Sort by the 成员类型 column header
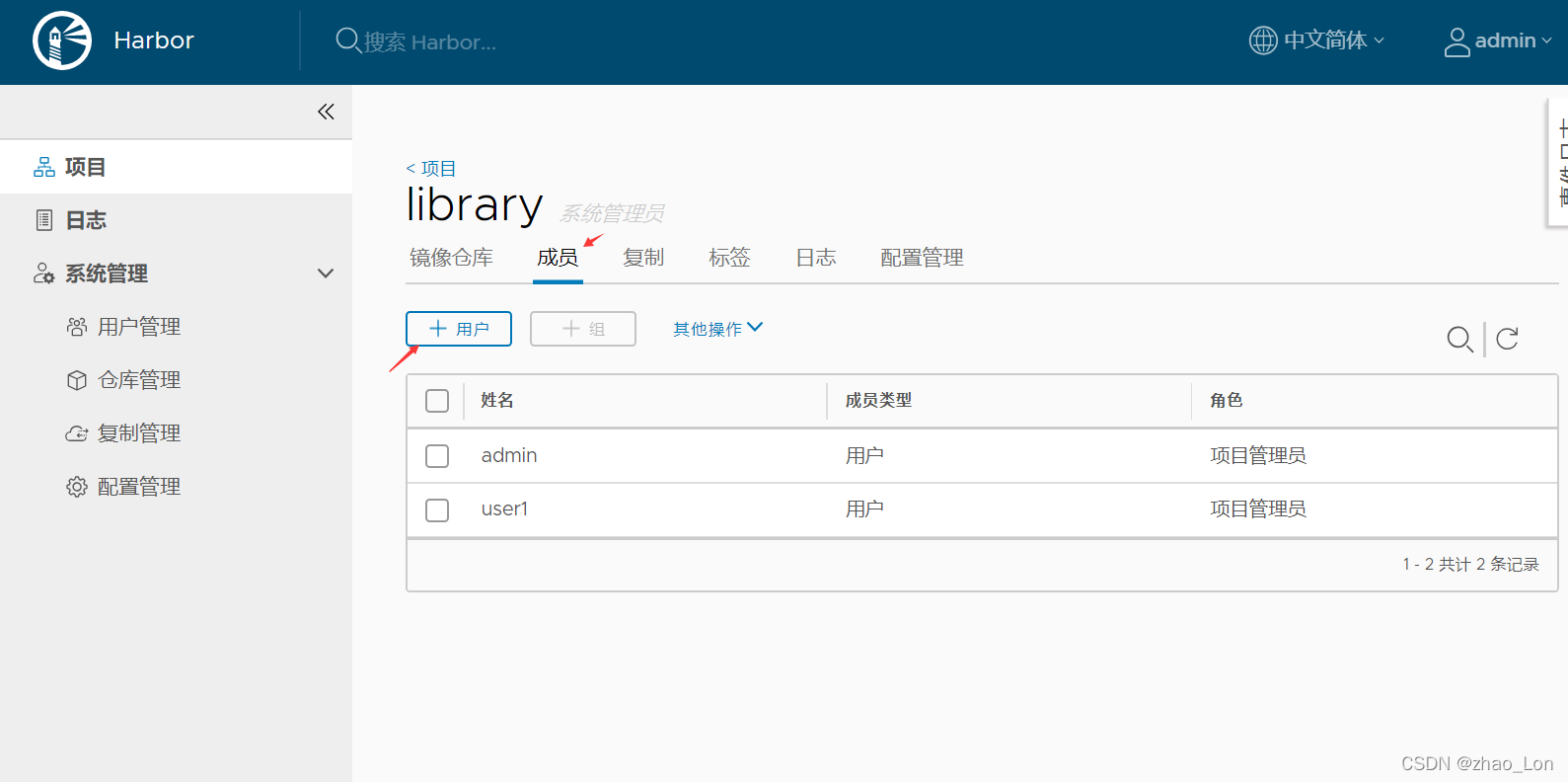 coord(878,401)
